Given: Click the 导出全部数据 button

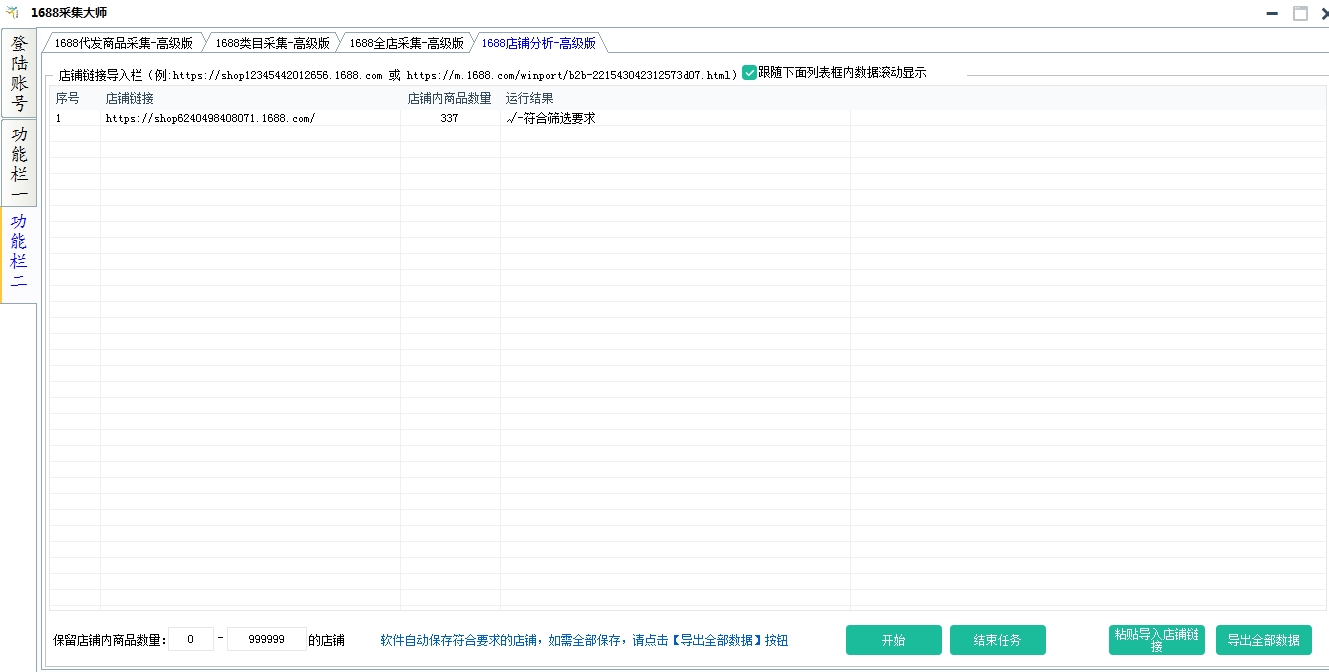Looking at the screenshot, I should coord(1264,640).
